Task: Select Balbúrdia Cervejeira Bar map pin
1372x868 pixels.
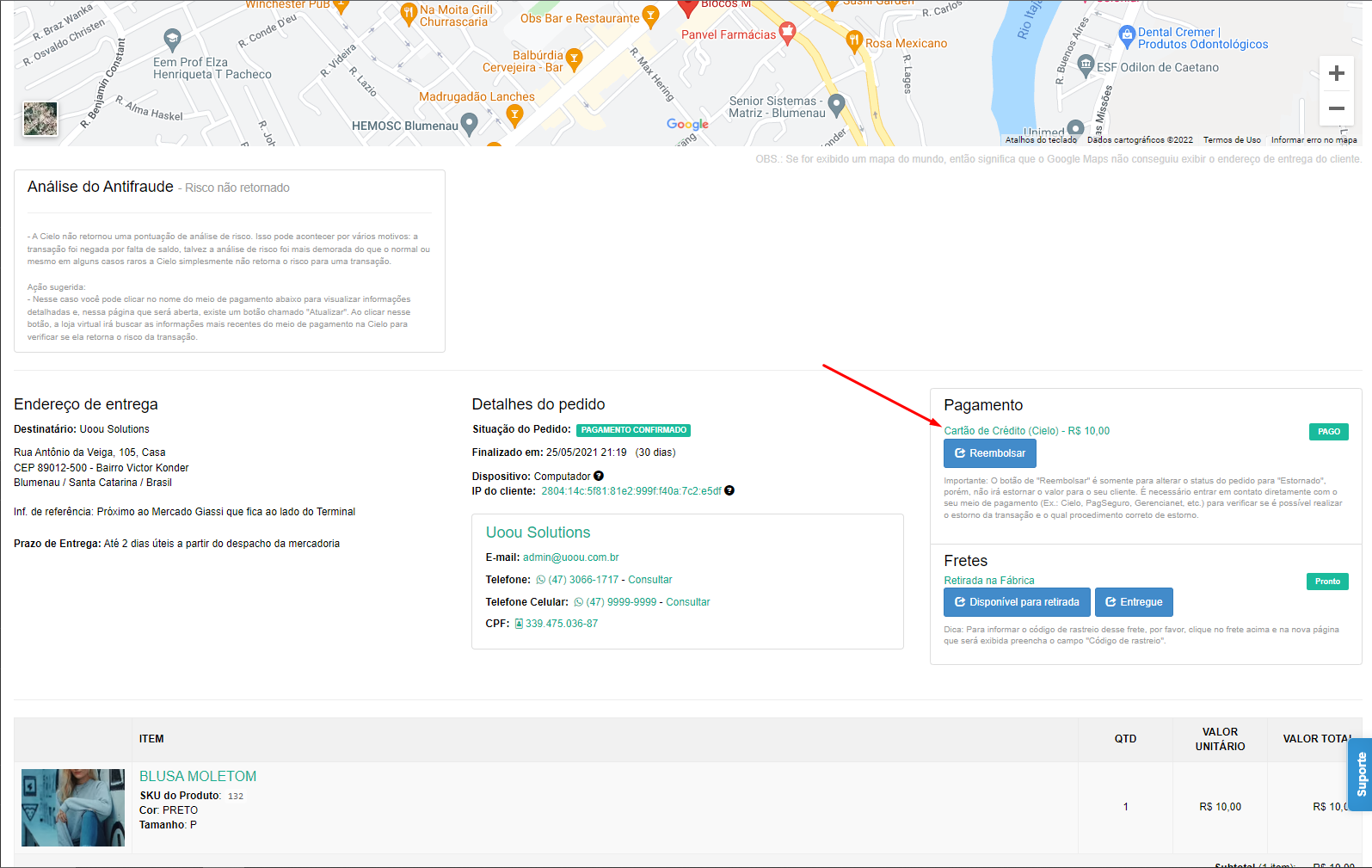Action: click(x=574, y=58)
